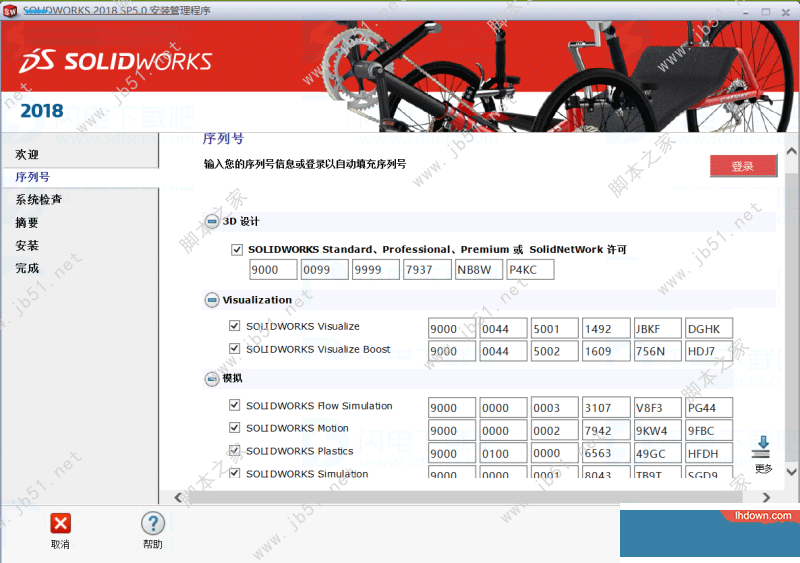Click horizontal scrollbar left arrow
800x563 pixels.
click(x=179, y=497)
